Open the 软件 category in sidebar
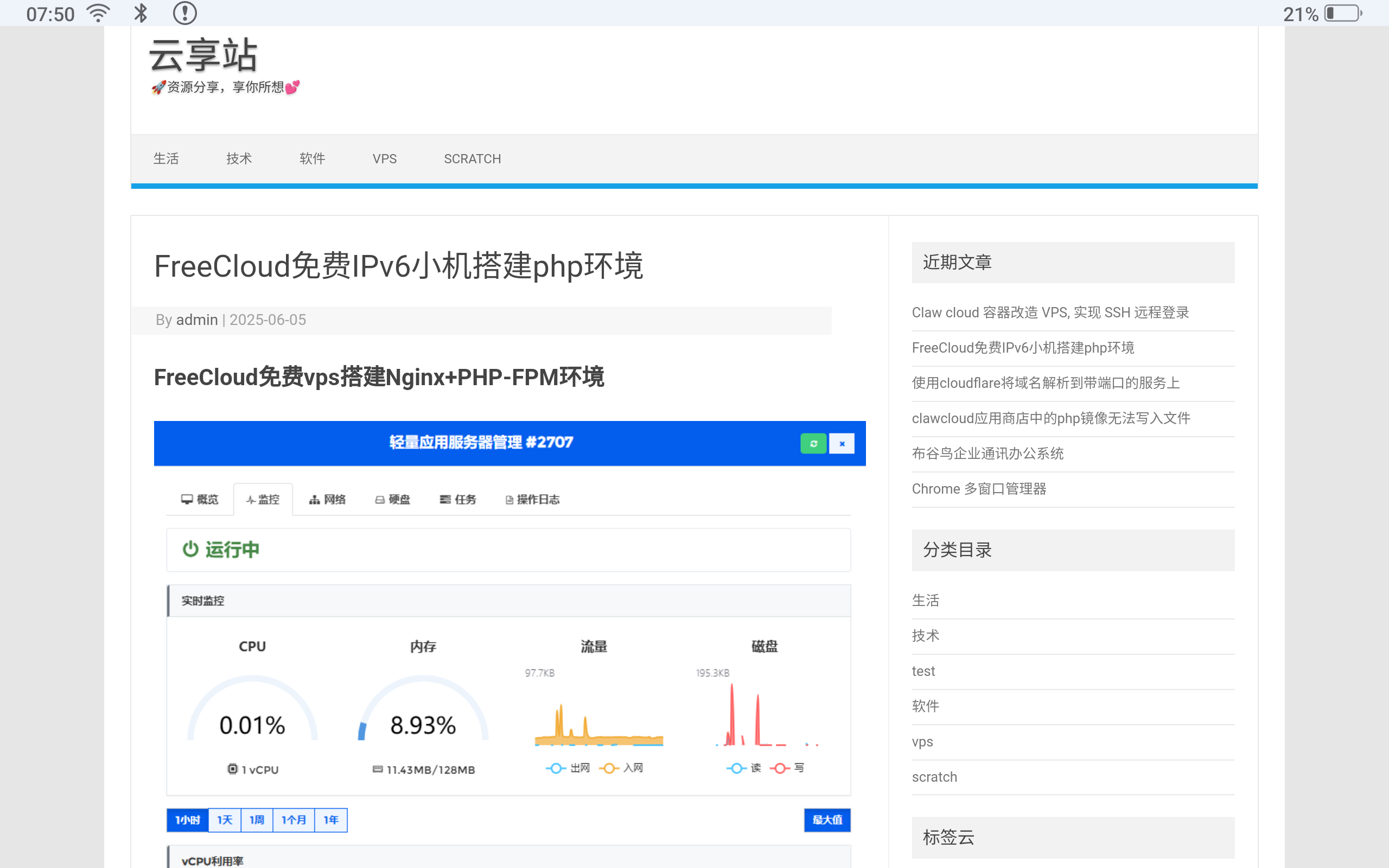The image size is (1389, 868). point(926,706)
